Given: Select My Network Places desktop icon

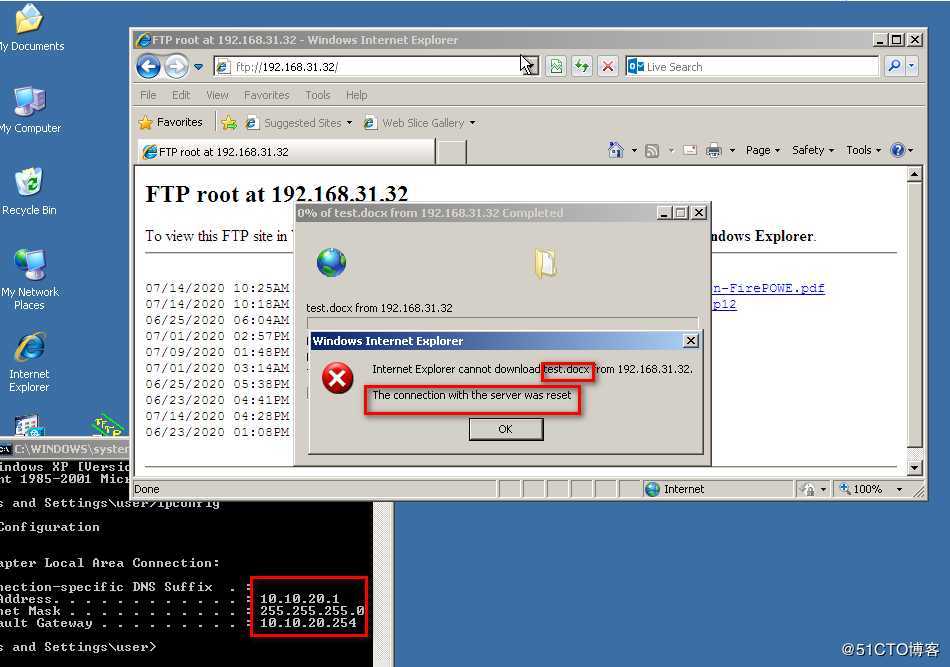Looking at the screenshot, I should [x=29, y=279].
